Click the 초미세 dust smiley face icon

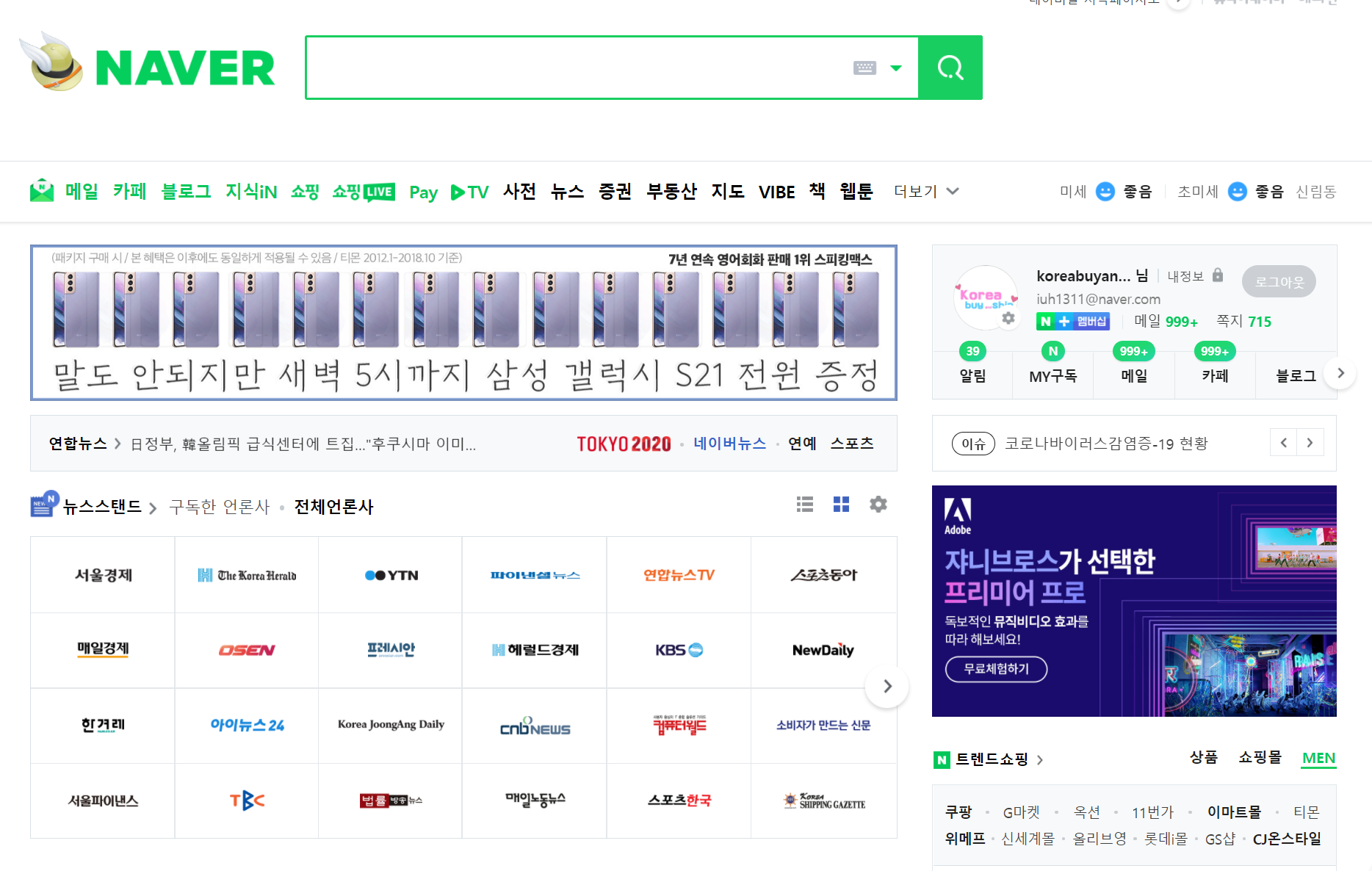[x=1238, y=192]
